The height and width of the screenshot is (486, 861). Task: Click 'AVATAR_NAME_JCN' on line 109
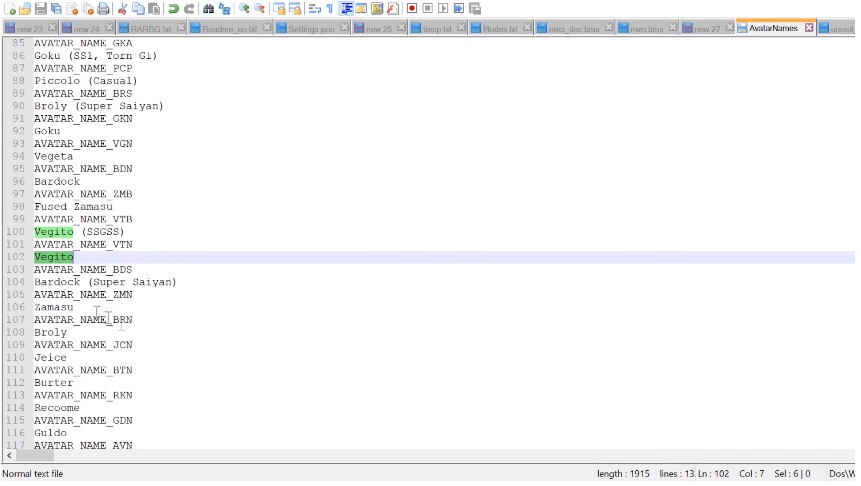coord(83,345)
